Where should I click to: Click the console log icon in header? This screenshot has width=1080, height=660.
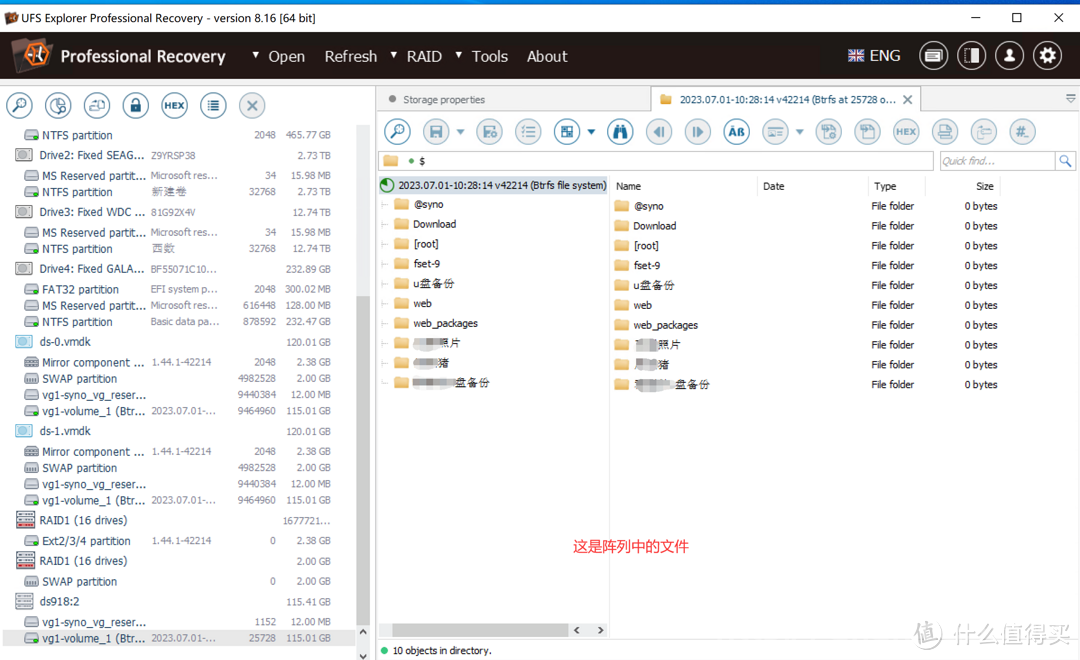pos(933,56)
